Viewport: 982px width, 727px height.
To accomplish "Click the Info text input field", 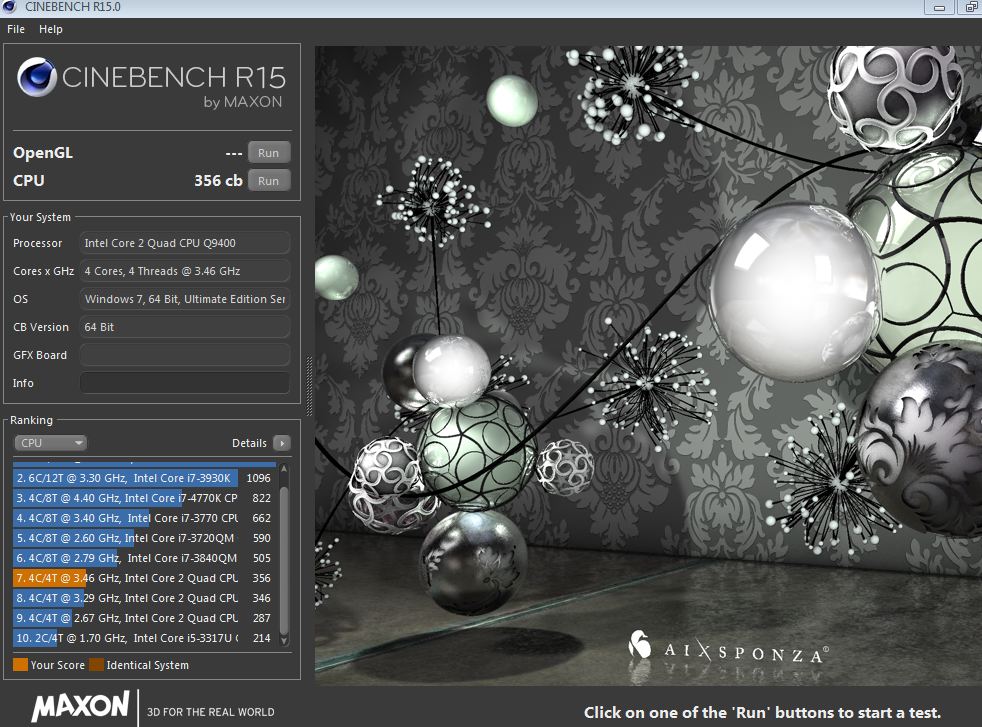I will [185, 383].
